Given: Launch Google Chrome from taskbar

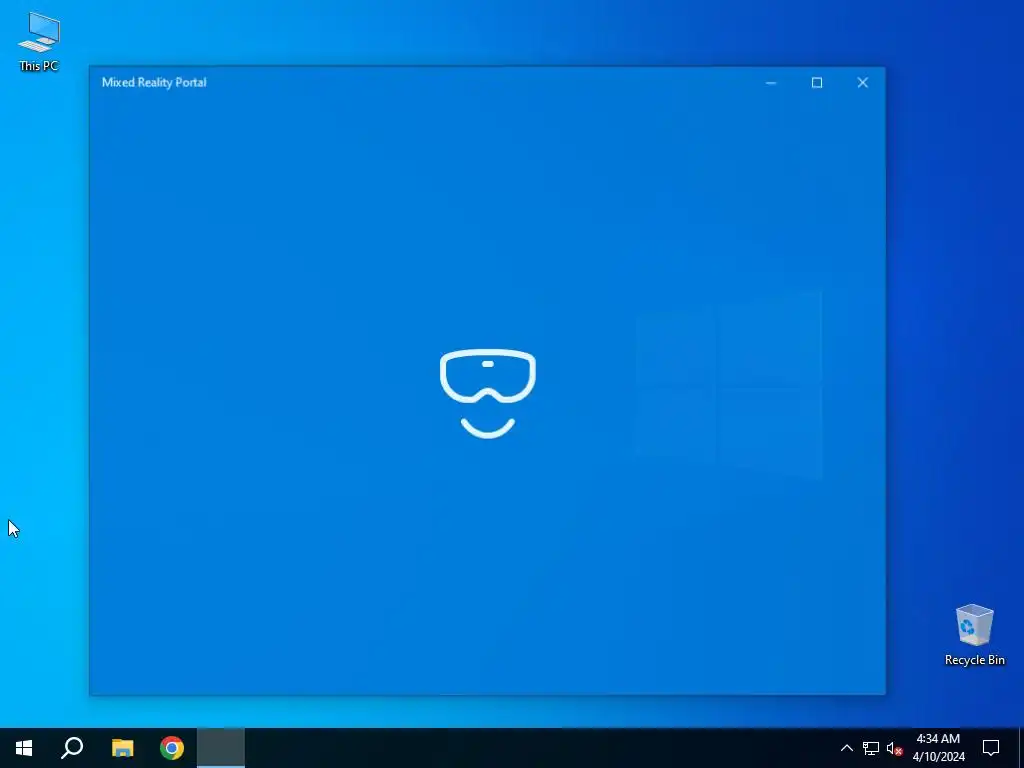Looking at the screenshot, I should [172, 748].
